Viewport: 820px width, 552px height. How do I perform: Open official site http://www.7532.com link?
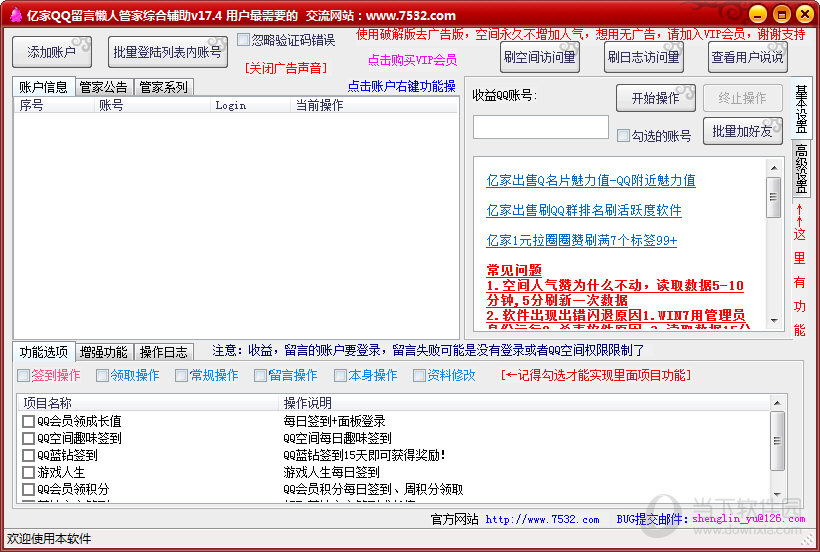coord(542,519)
